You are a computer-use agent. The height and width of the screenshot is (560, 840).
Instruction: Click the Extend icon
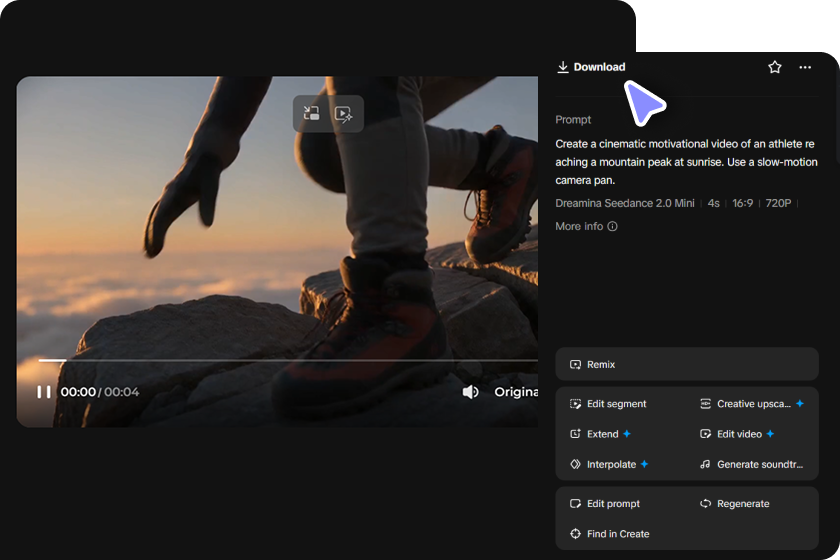pos(575,434)
